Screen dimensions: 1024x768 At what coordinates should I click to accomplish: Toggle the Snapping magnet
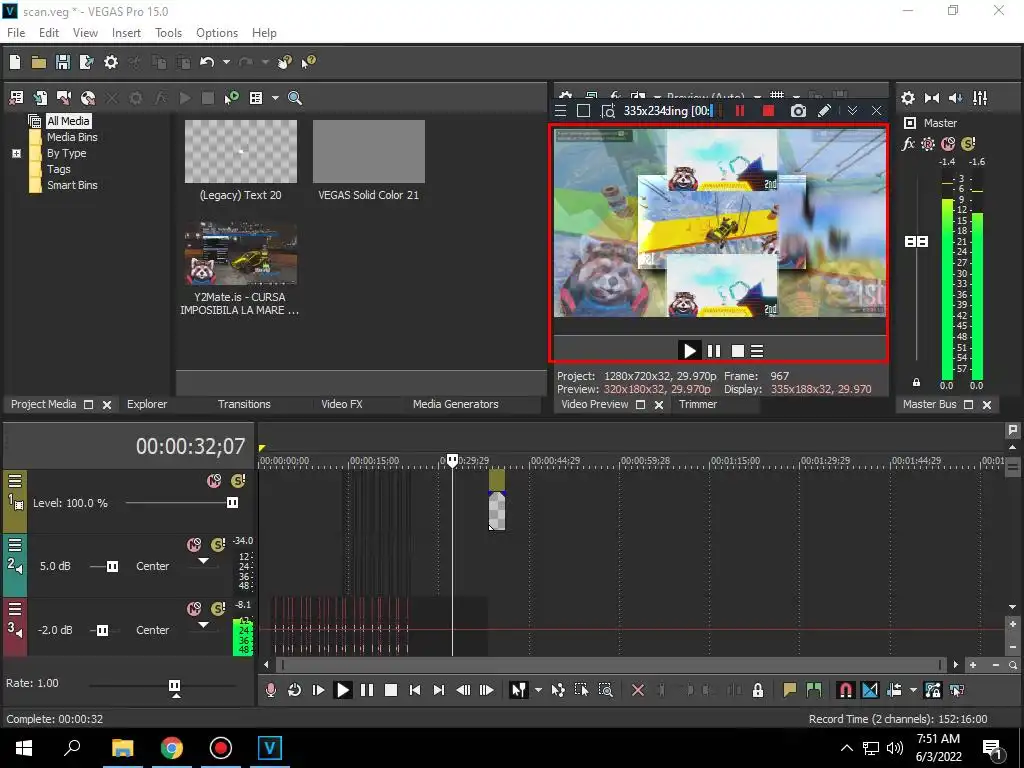point(845,690)
